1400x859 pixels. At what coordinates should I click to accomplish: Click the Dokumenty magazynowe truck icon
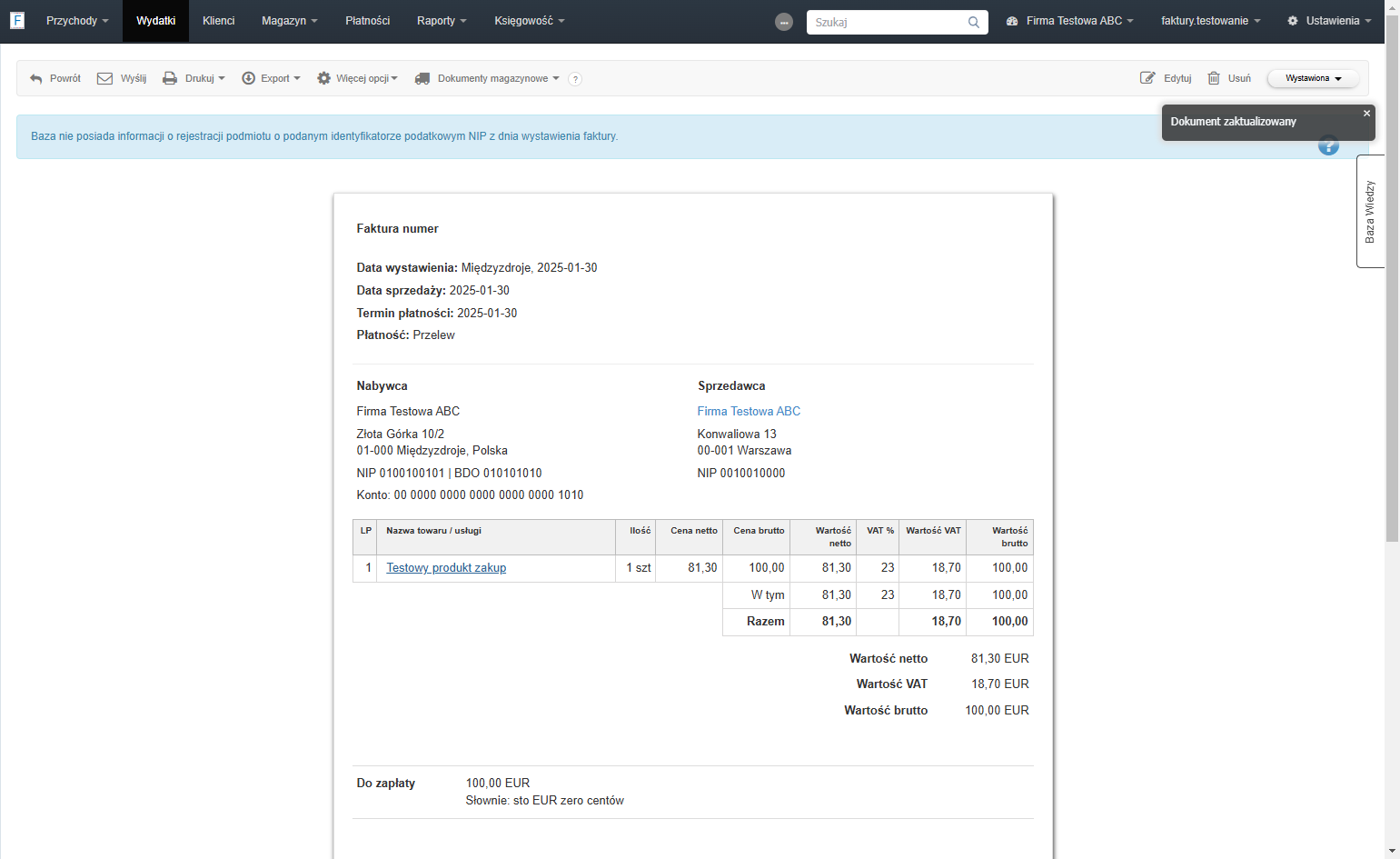(422, 78)
